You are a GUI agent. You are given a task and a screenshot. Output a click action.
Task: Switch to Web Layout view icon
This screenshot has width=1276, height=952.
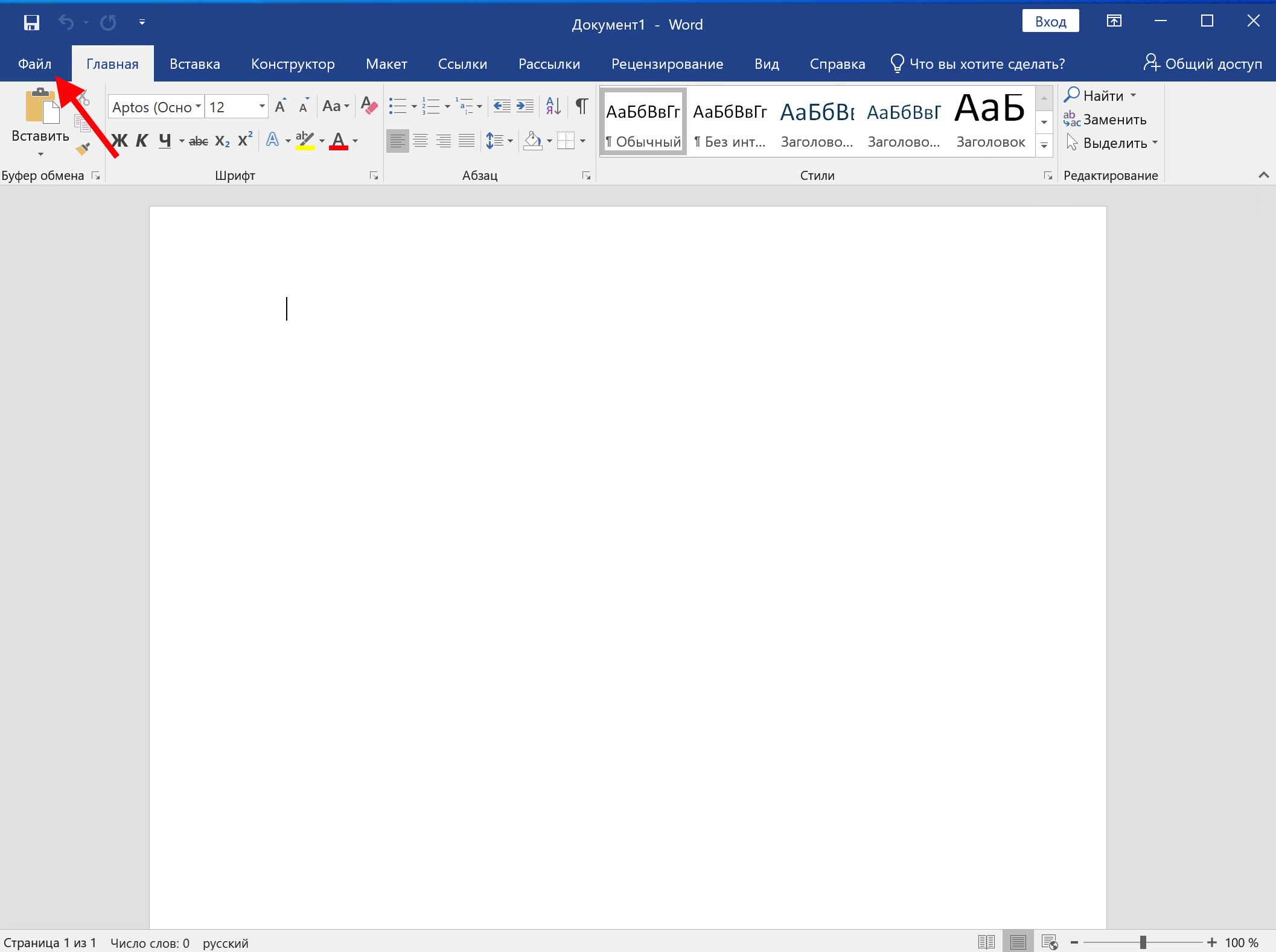click(x=1049, y=942)
